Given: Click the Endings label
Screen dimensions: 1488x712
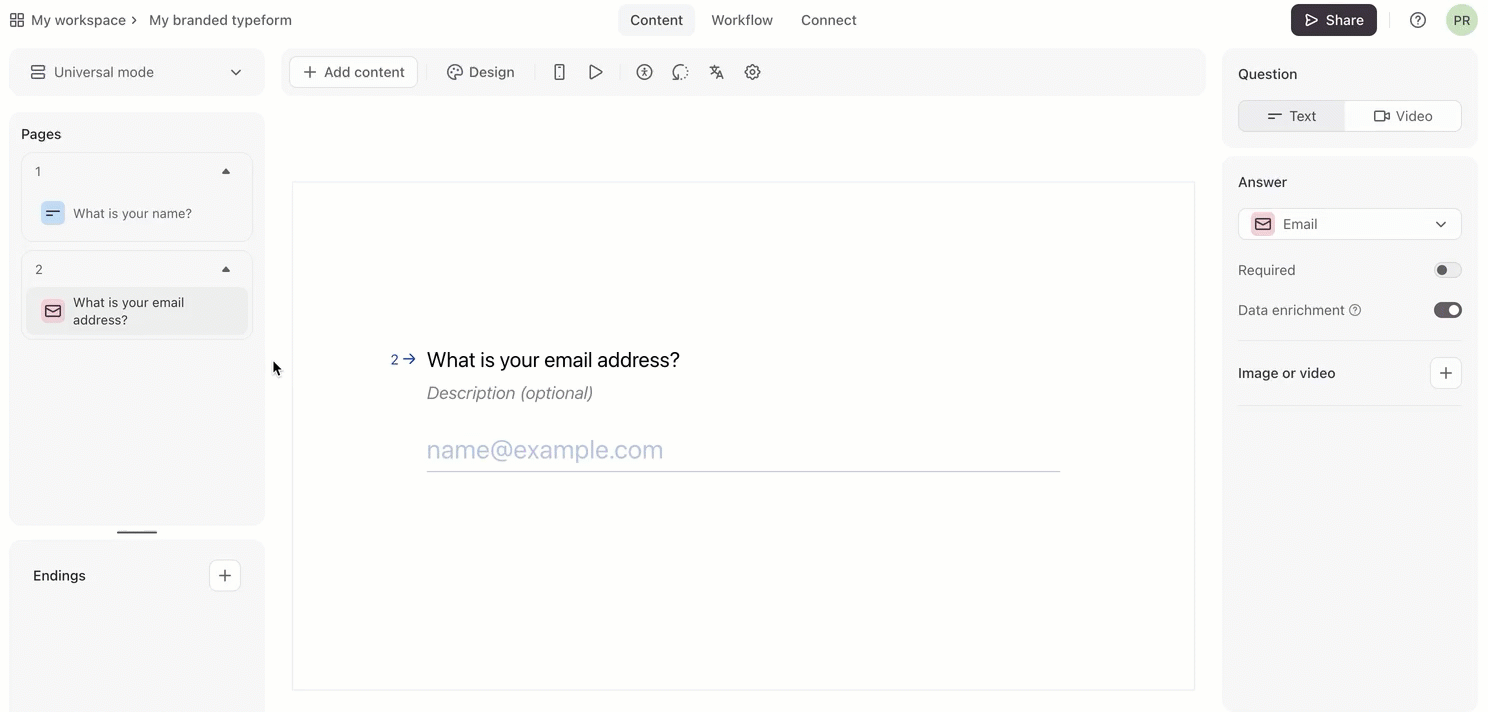Looking at the screenshot, I should click(59, 576).
